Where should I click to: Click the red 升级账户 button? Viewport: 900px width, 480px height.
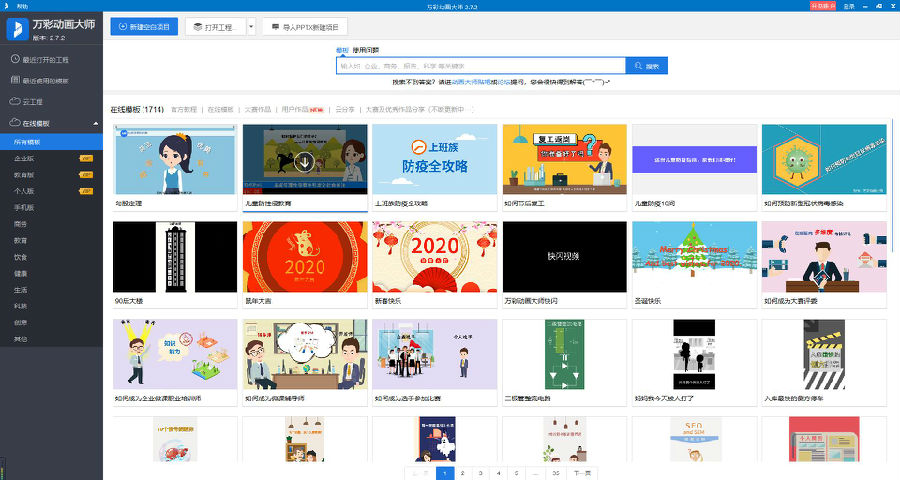click(821, 6)
